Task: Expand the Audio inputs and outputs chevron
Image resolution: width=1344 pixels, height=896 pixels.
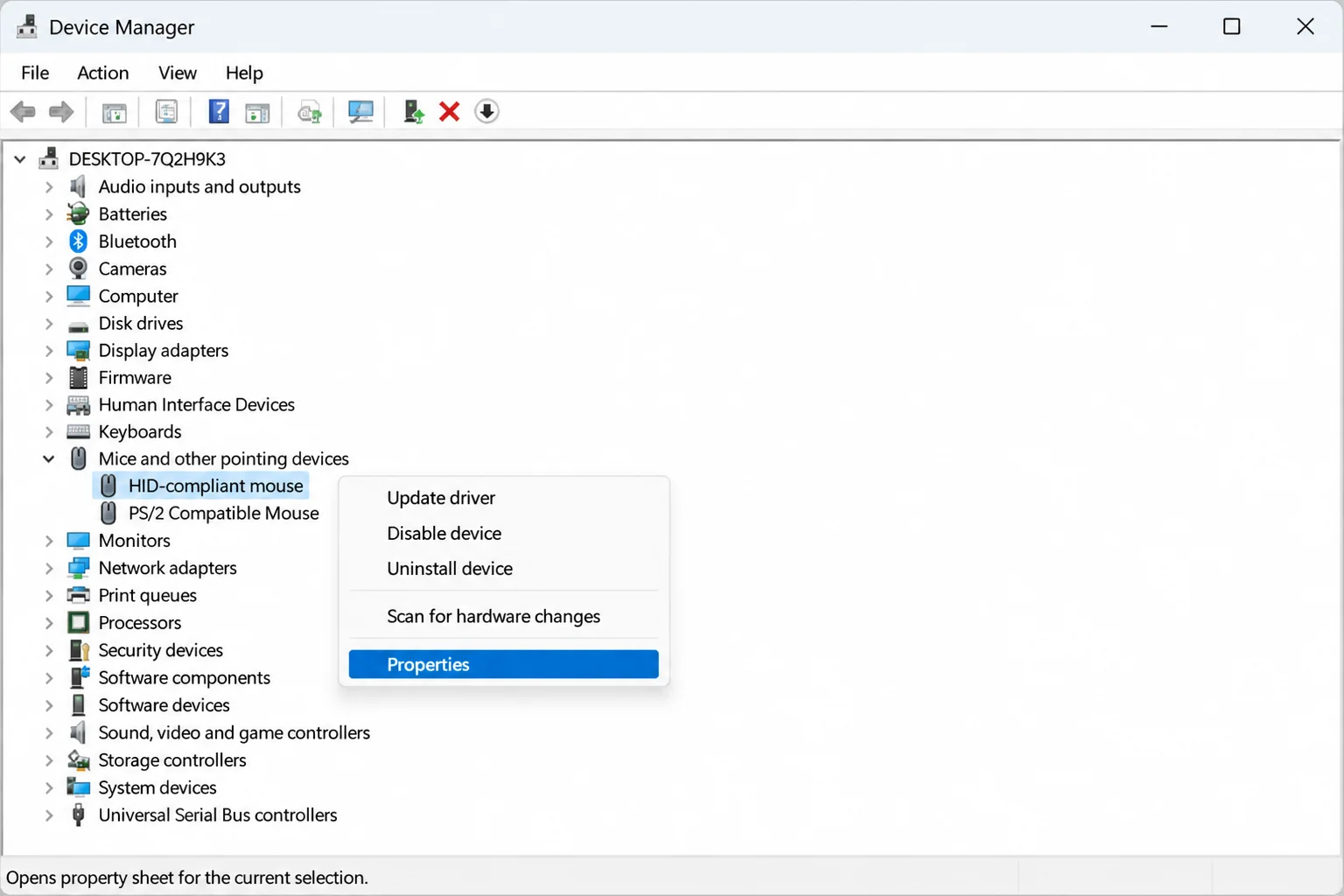Action: (49, 187)
